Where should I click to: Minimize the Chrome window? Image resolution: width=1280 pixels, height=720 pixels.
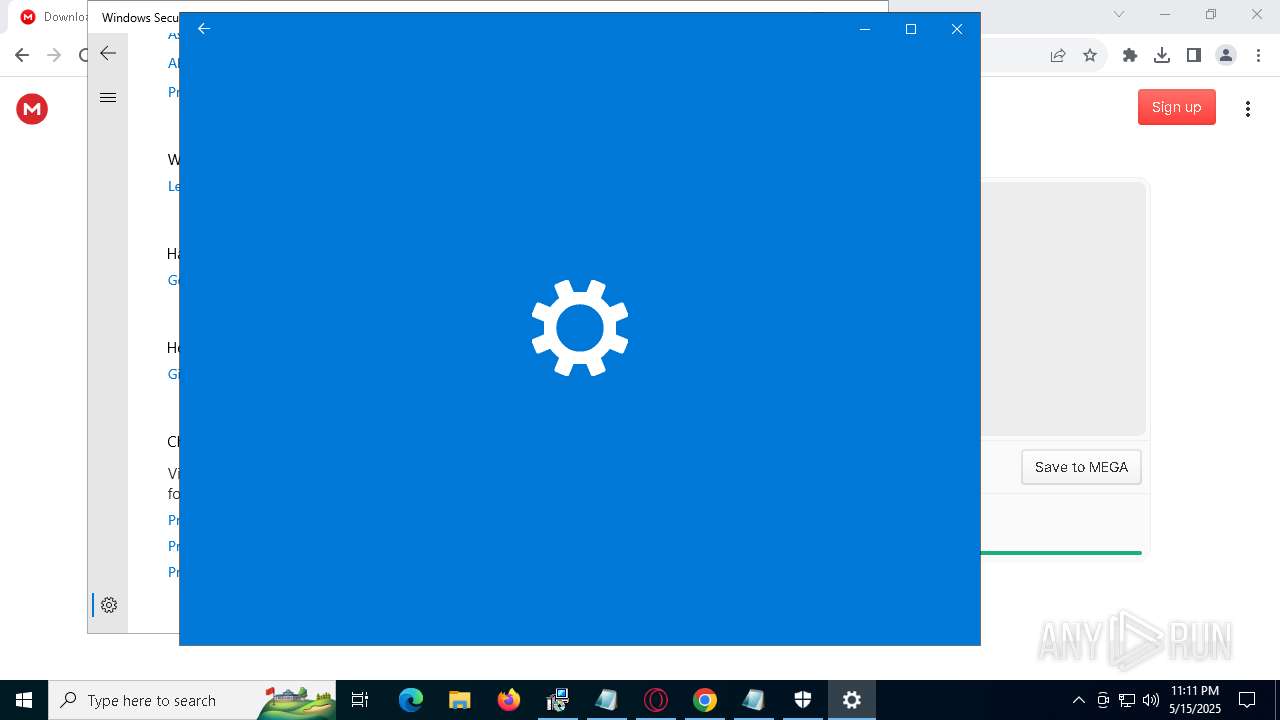pos(1165,14)
